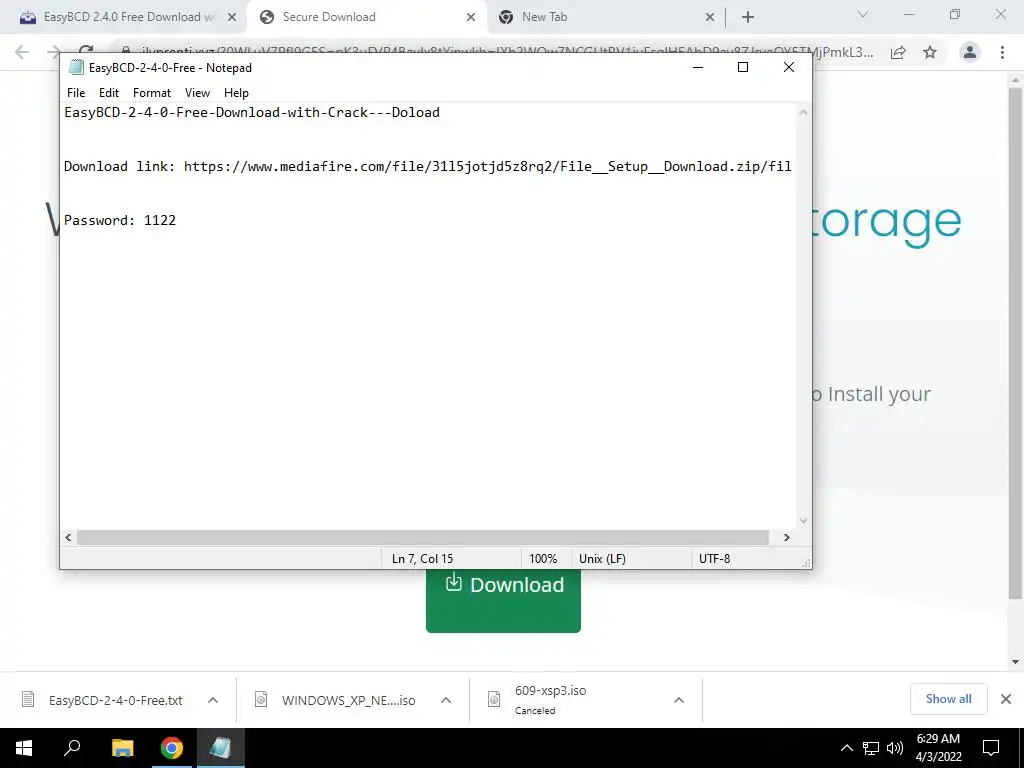The width and height of the screenshot is (1024, 768).
Task: Click the first line 'EasyBCD-2-4-0-Free-Download-with-Crack' text
Action: [251, 112]
